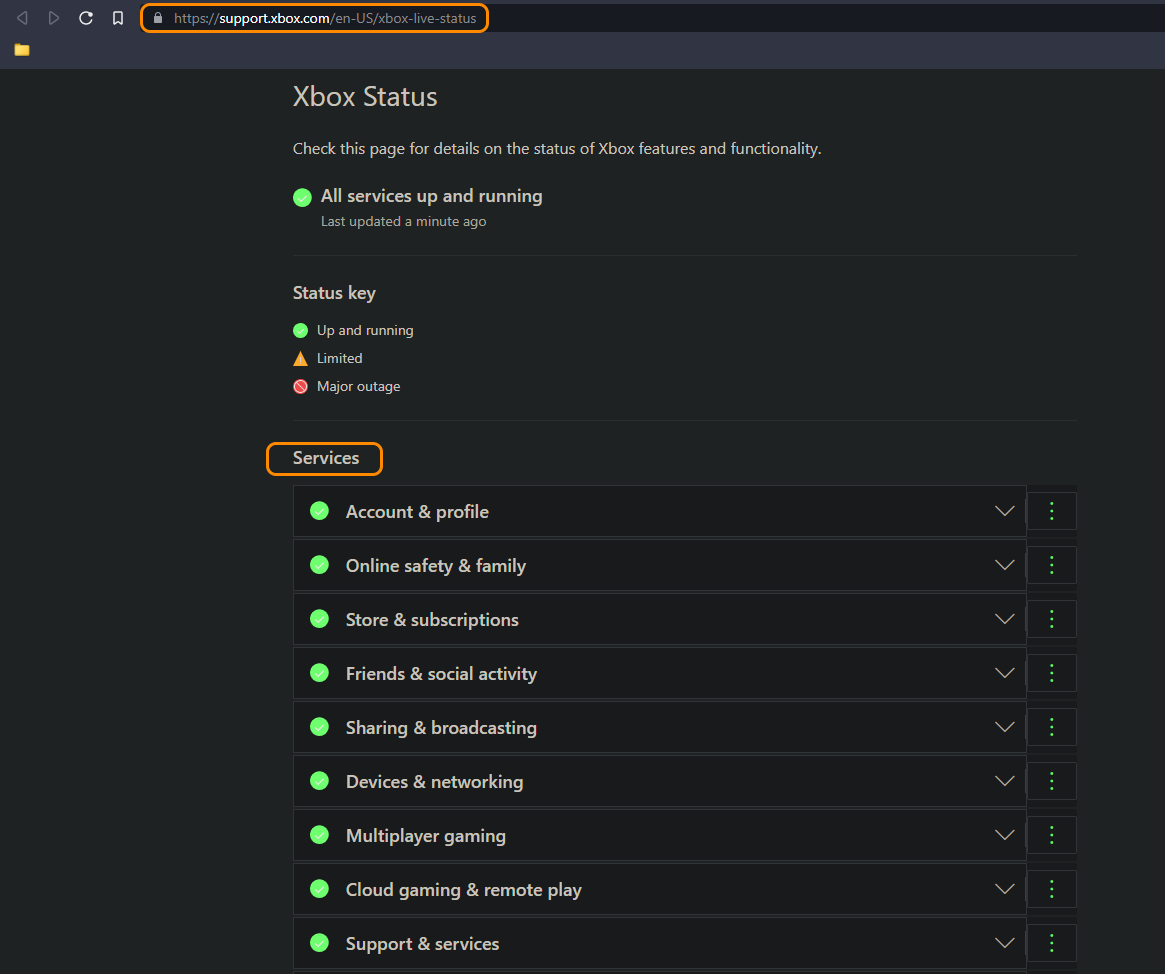This screenshot has width=1165, height=974.
Task: Expand Support & services chevron
Action: (x=1005, y=943)
